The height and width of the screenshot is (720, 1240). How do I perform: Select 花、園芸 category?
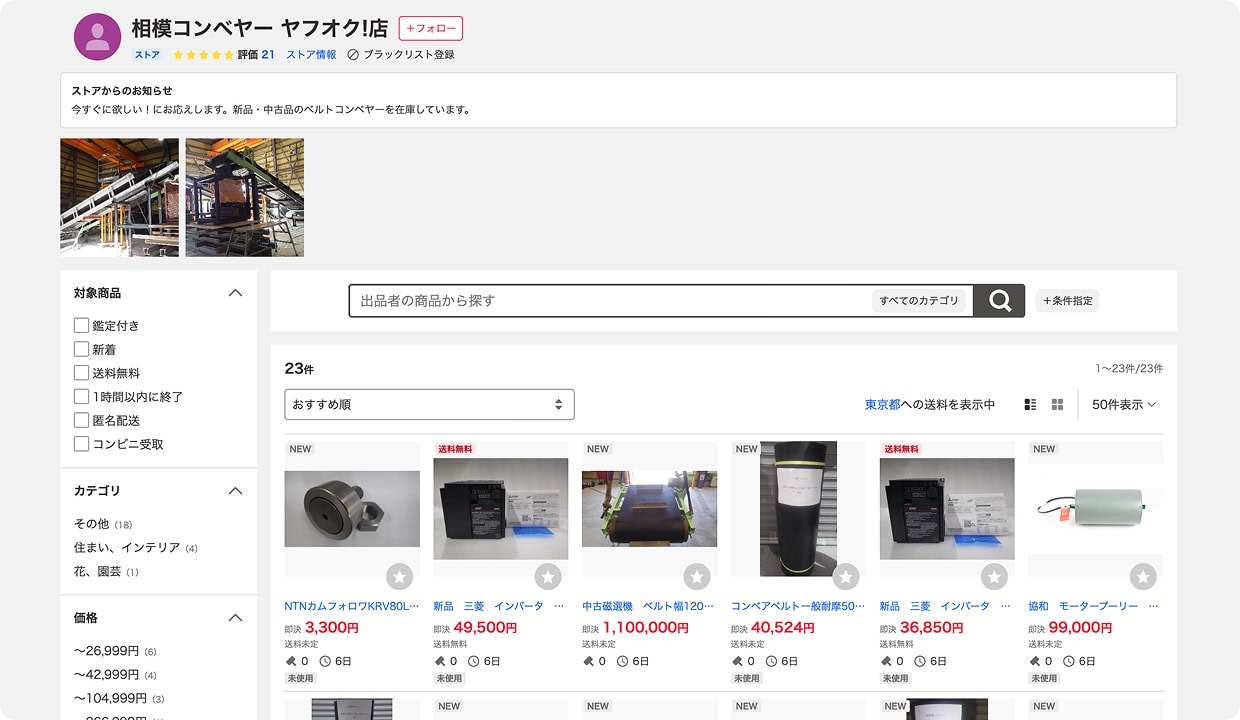coord(98,572)
